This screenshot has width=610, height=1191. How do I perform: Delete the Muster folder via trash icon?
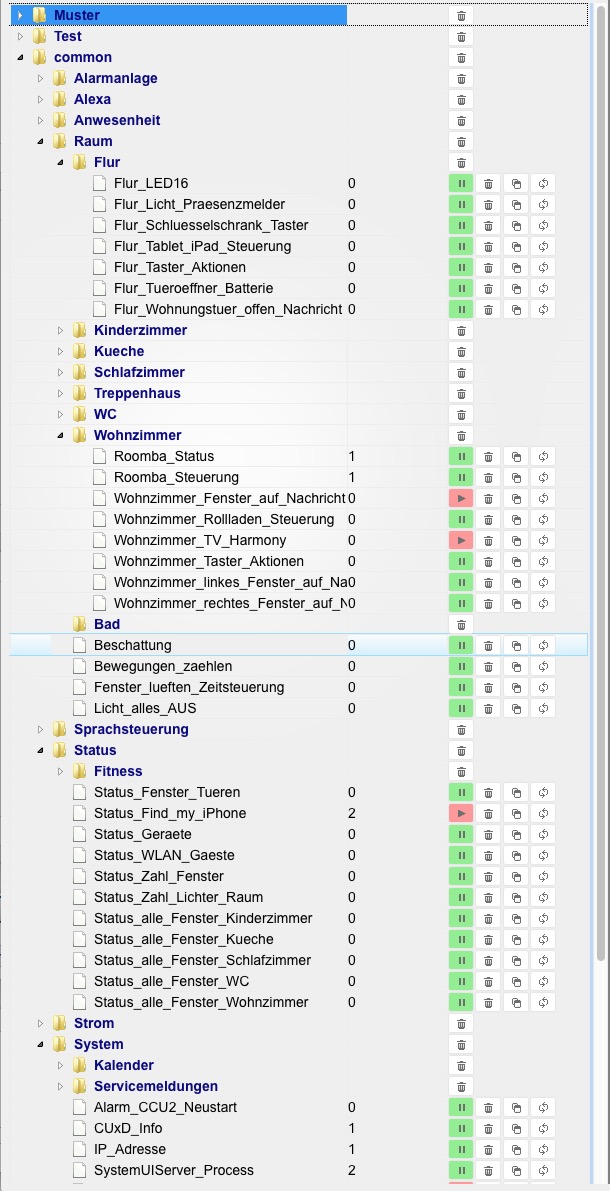pyautogui.click(x=461, y=15)
